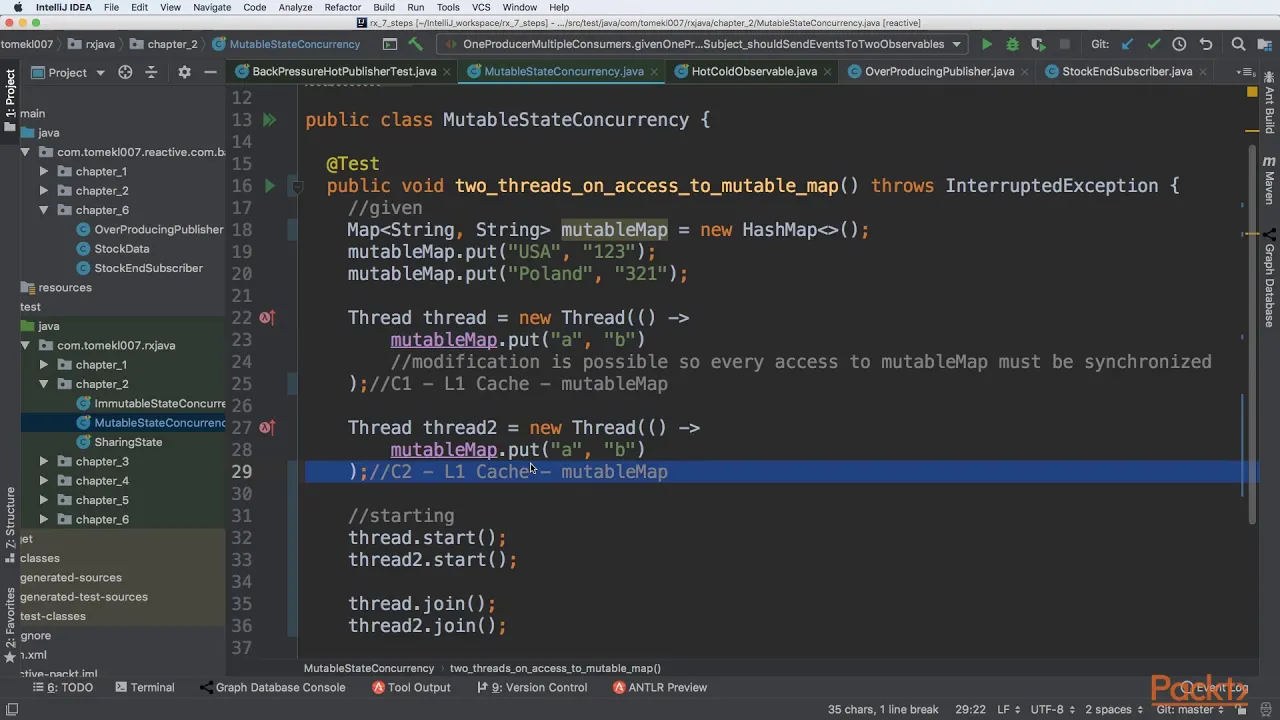Image resolution: width=1280 pixels, height=720 pixels.
Task: Click the editor vertical scrollbar
Action: click(x=1251, y=335)
